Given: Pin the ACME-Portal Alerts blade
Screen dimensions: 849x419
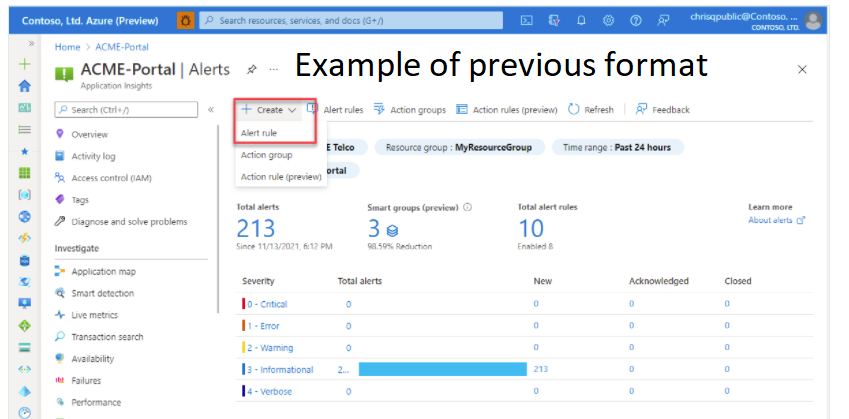Looking at the screenshot, I should coord(251,70).
